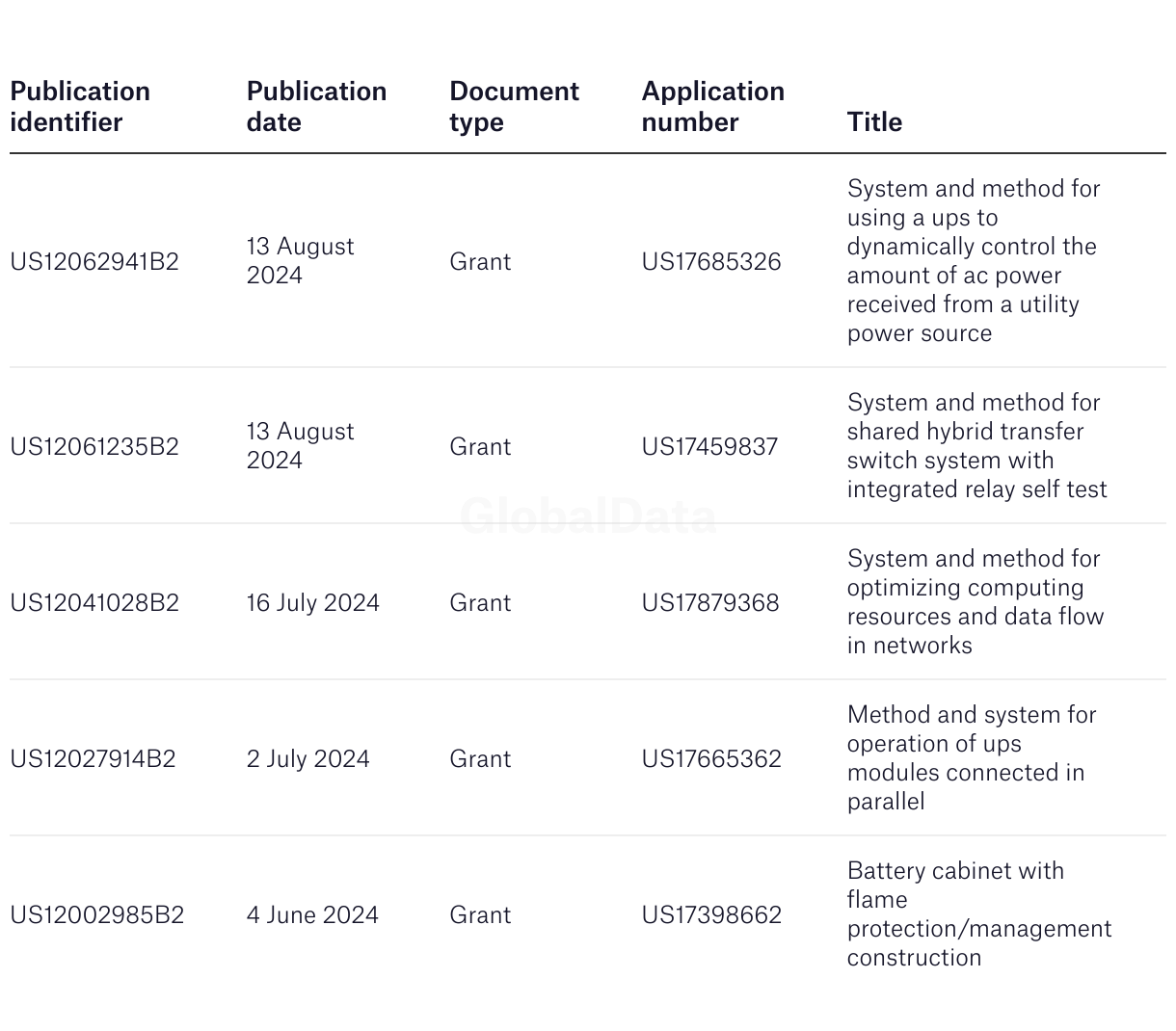
Task: Click the shared hybrid transfer switch title
Action: pos(976,446)
